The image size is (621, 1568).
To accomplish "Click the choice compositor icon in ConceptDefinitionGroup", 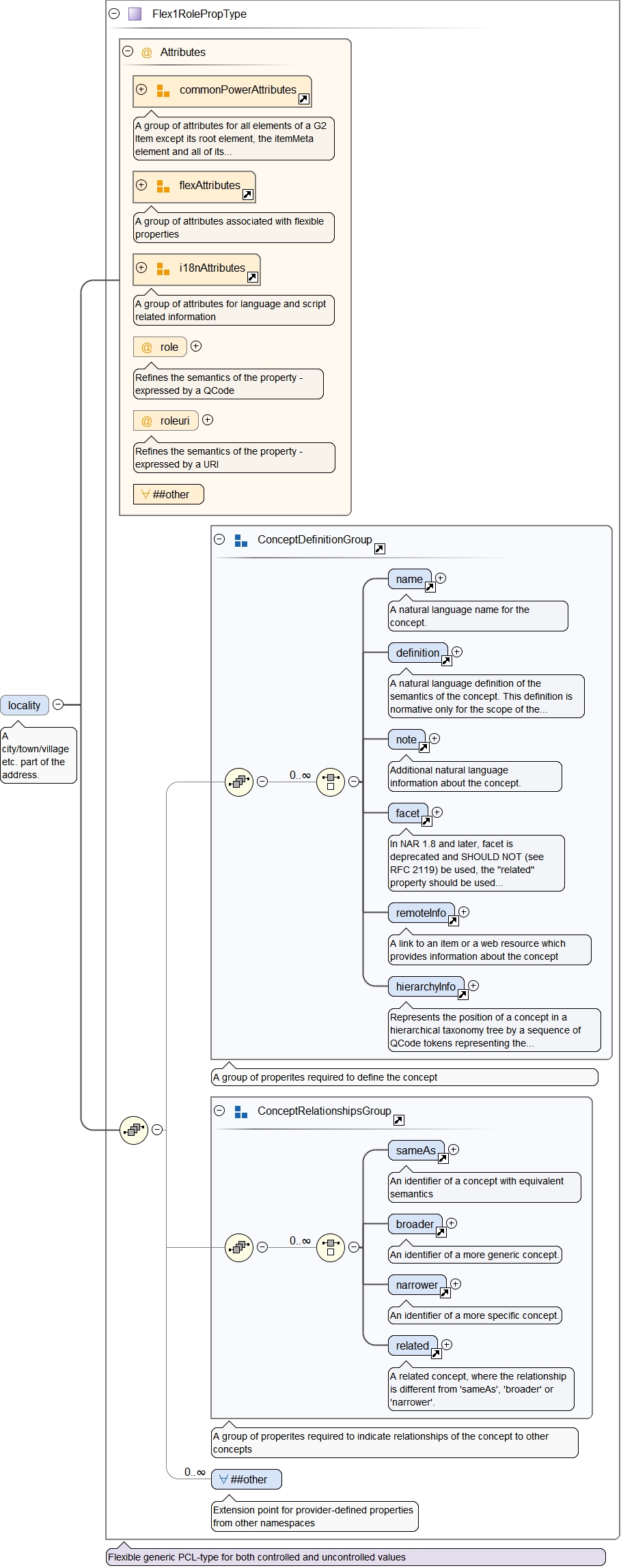I will [x=331, y=782].
